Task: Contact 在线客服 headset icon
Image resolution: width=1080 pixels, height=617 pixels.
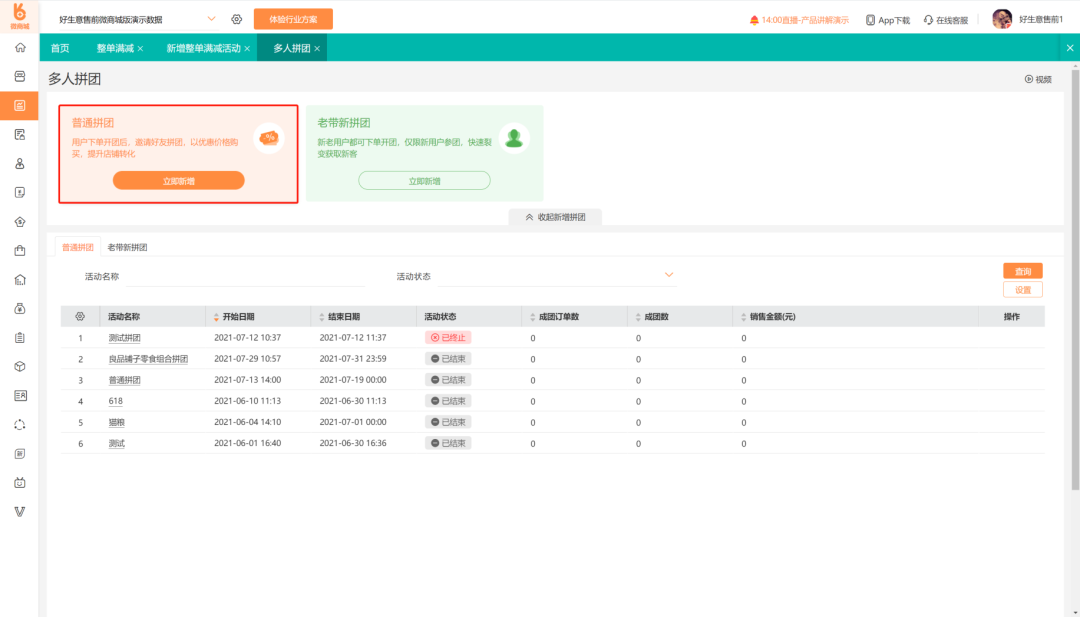Action: point(928,20)
